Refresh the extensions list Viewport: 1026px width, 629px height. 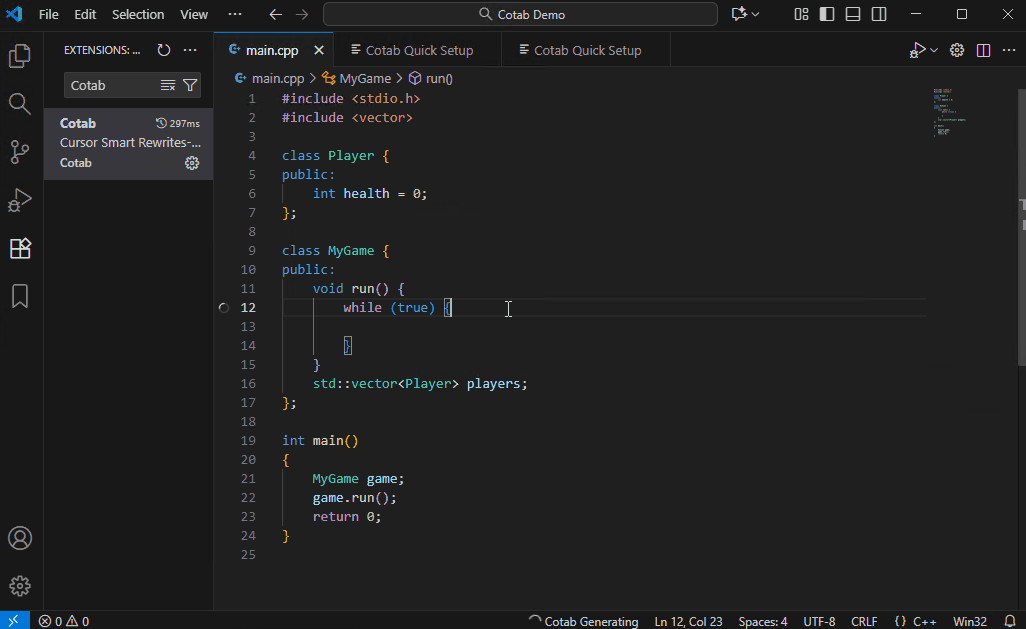[x=164, y=50]
